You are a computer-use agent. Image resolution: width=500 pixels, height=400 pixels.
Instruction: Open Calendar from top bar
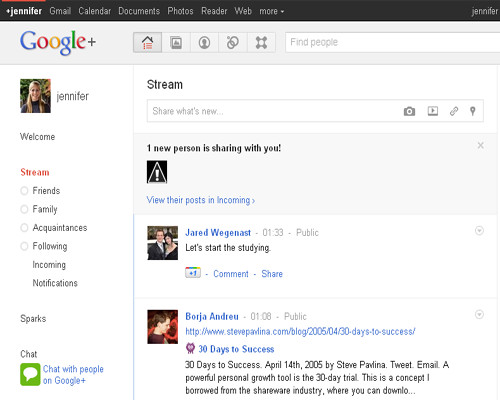tap(95, 11)
